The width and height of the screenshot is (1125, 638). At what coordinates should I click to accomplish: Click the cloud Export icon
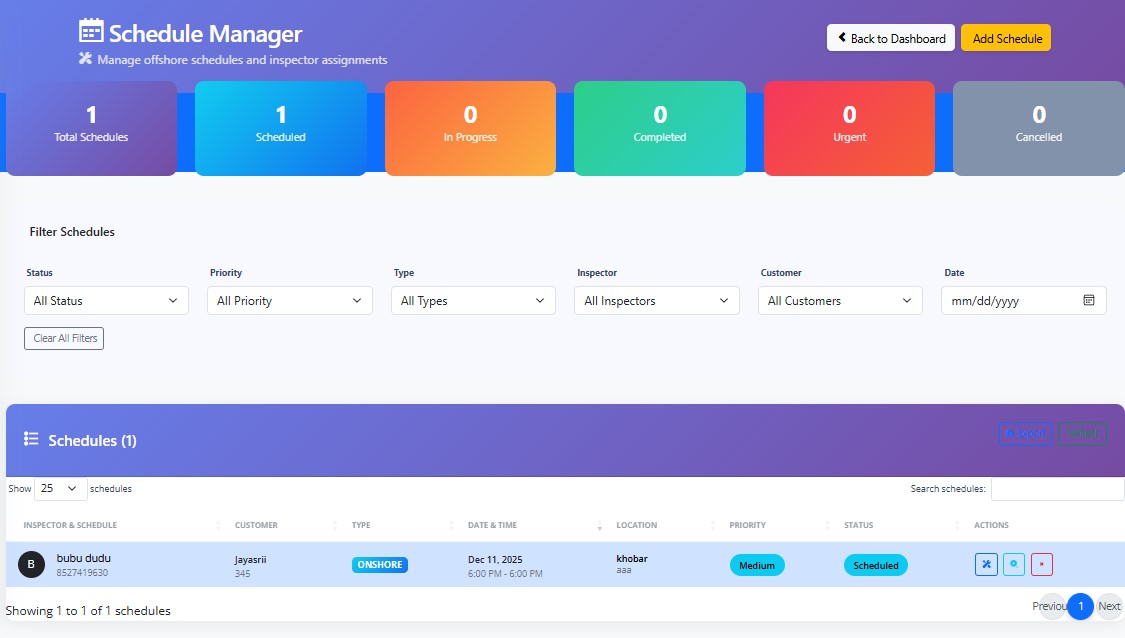point(1010,433)
